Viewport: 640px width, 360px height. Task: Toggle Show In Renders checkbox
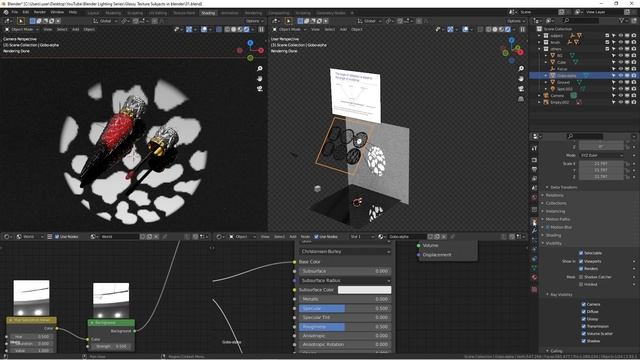(581, 269)
